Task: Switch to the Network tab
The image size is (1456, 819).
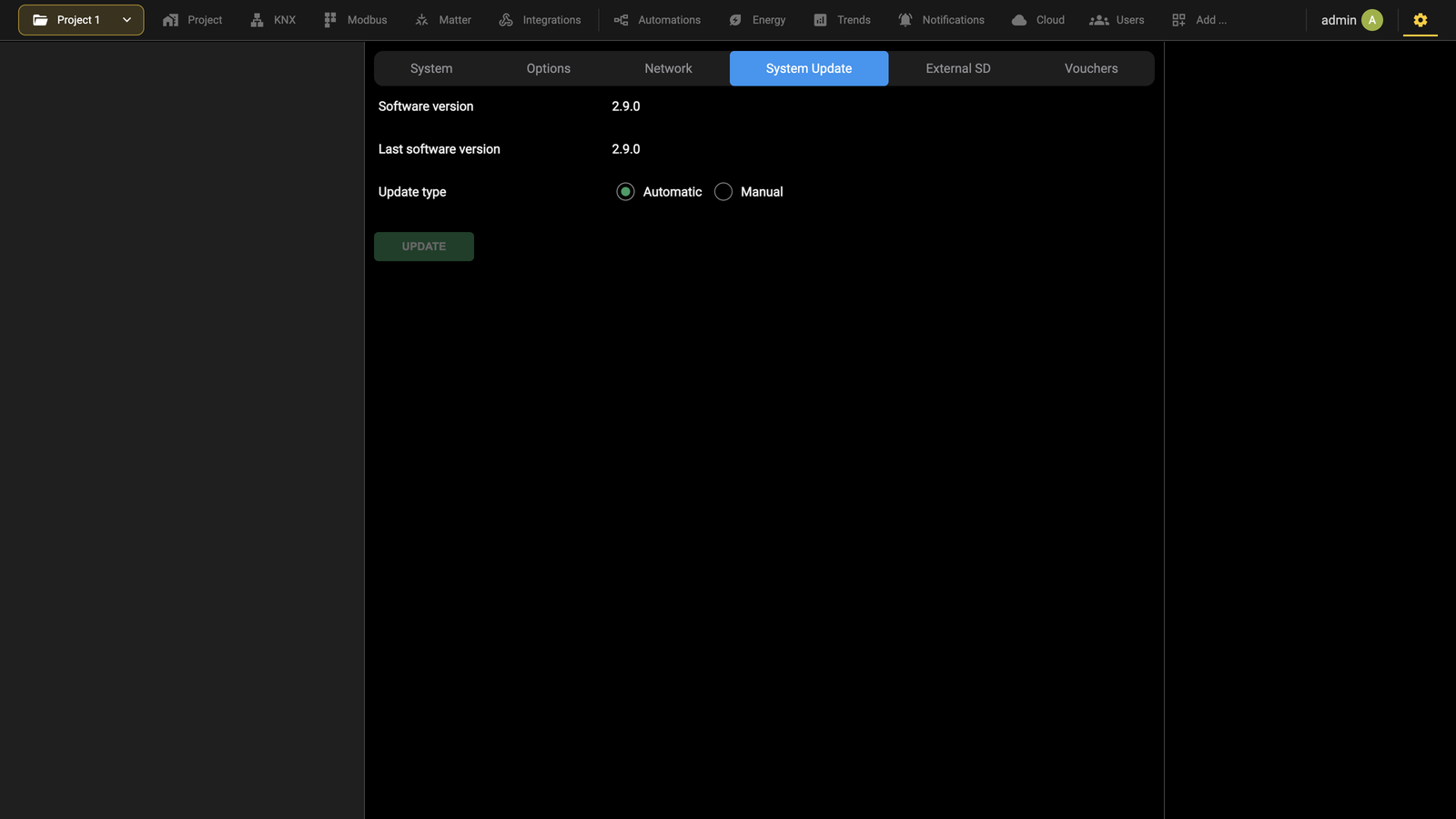Action: pos(668,68)
